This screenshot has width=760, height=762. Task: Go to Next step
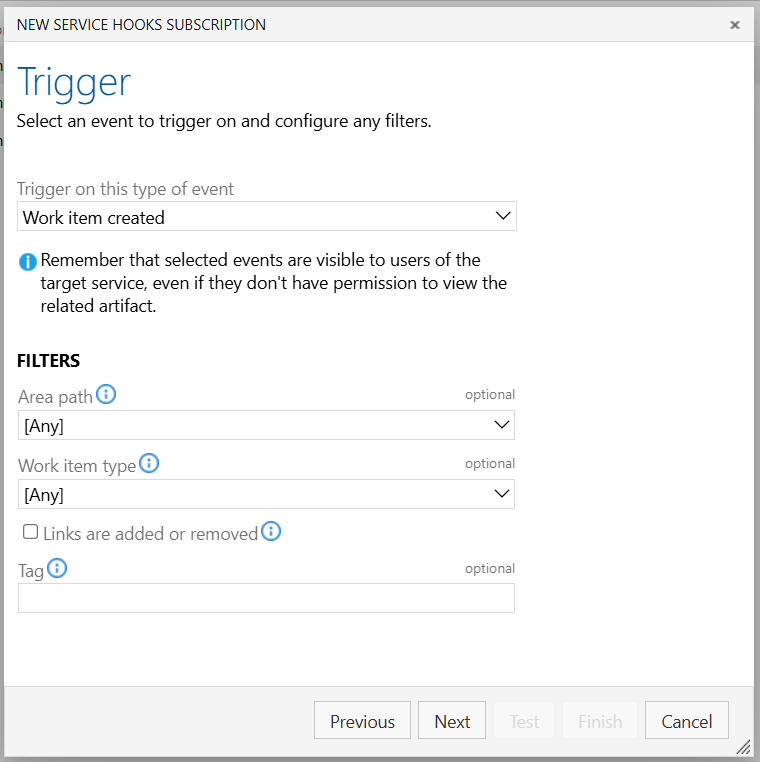coord(452,720)
